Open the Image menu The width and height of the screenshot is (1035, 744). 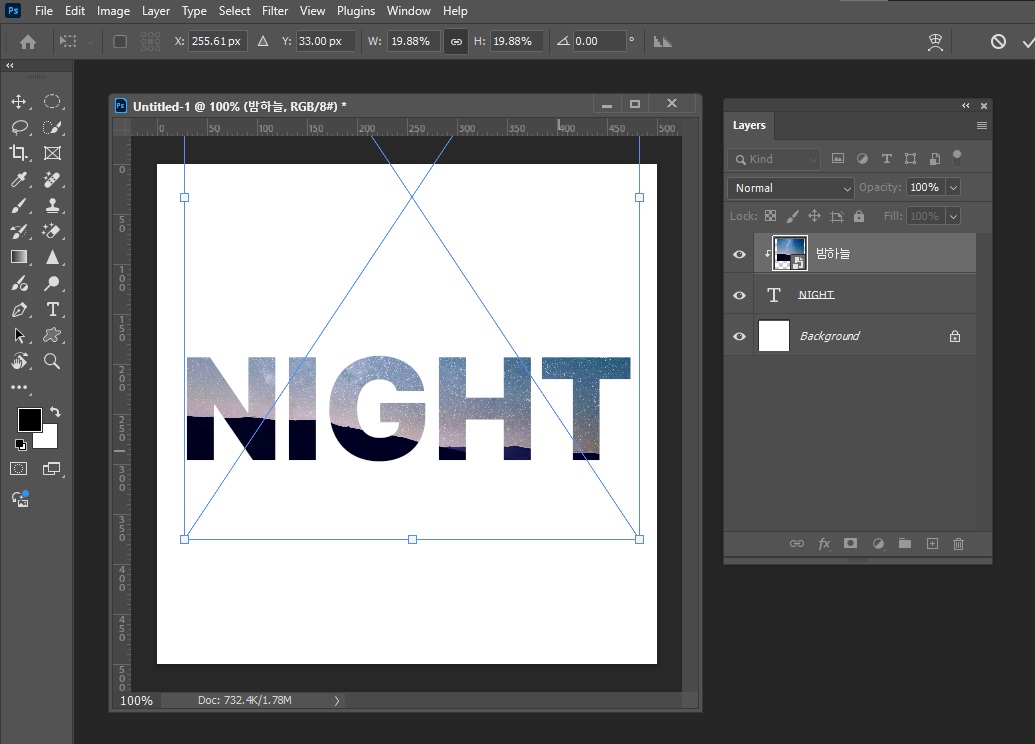[x=114, y=11]
